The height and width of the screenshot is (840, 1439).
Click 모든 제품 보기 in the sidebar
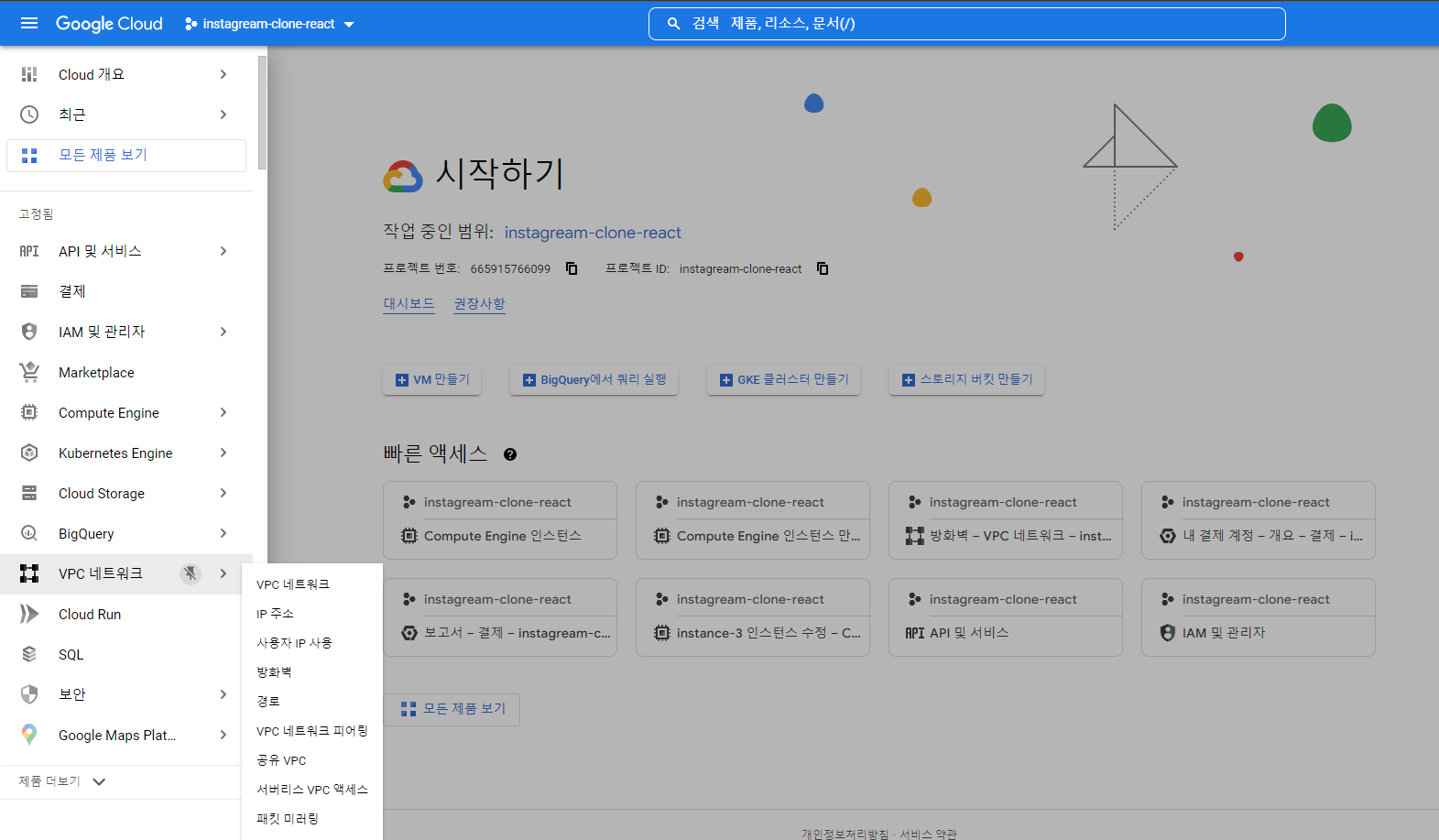[126, 155]
